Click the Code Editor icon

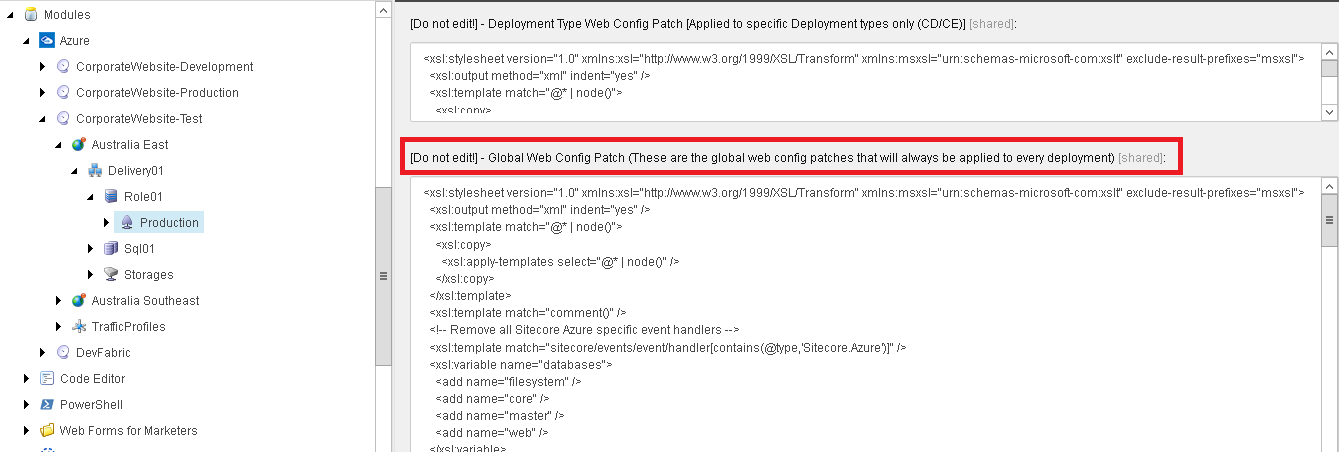click(x=46, y=379)
